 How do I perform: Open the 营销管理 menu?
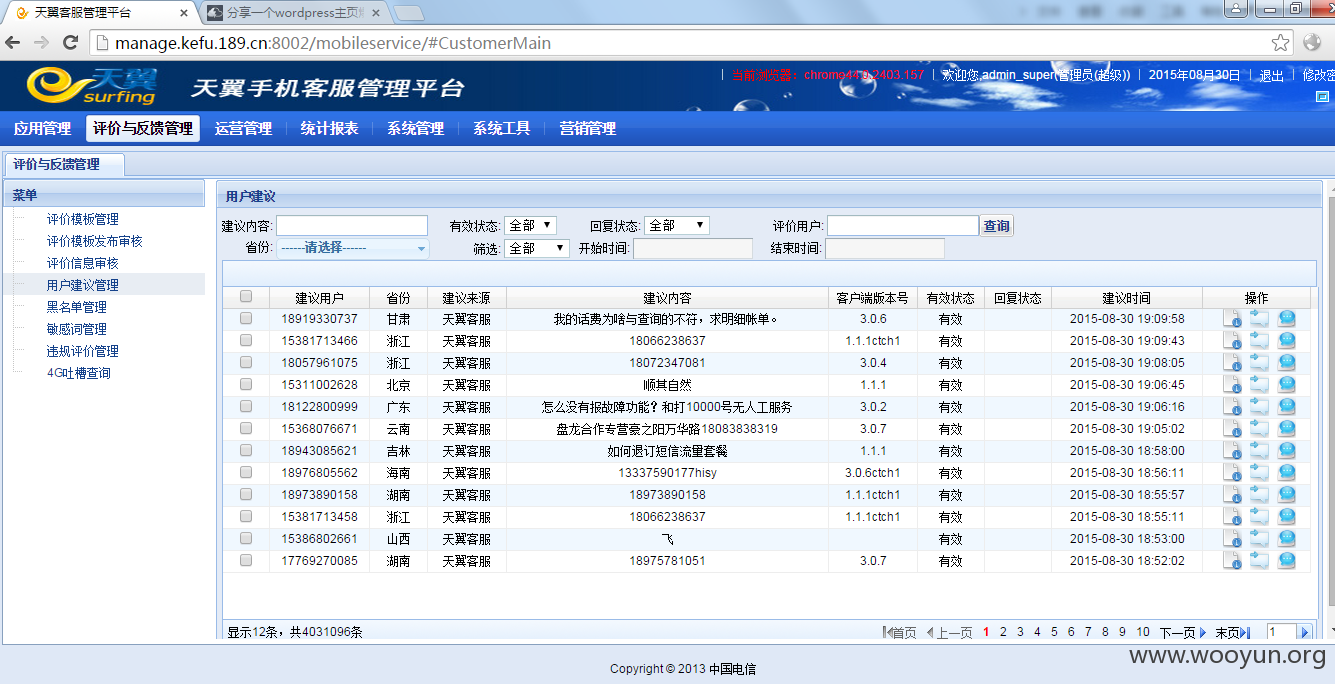tap(587, 128)
